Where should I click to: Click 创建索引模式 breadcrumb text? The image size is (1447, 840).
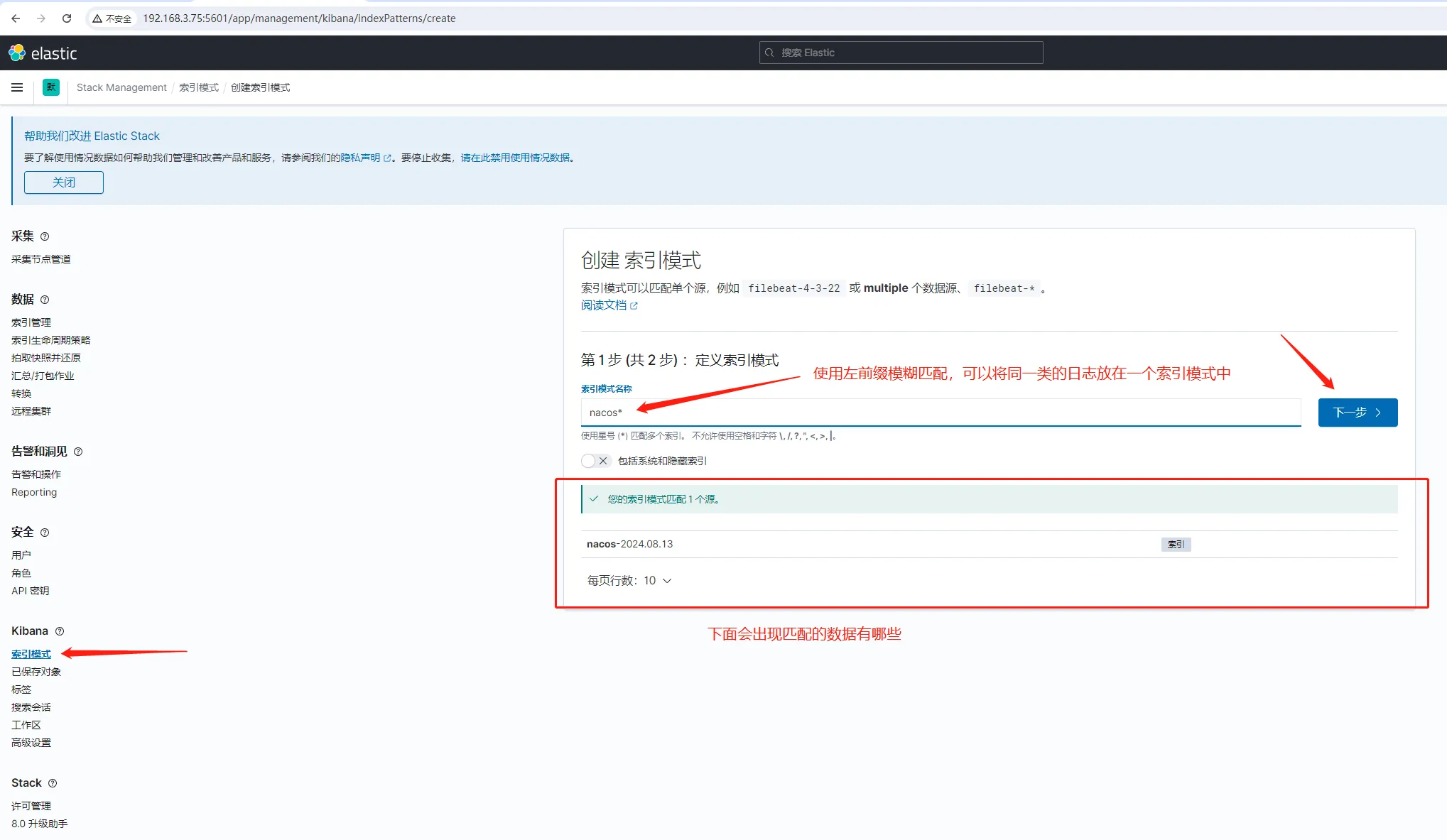click(x=260, y=87)
